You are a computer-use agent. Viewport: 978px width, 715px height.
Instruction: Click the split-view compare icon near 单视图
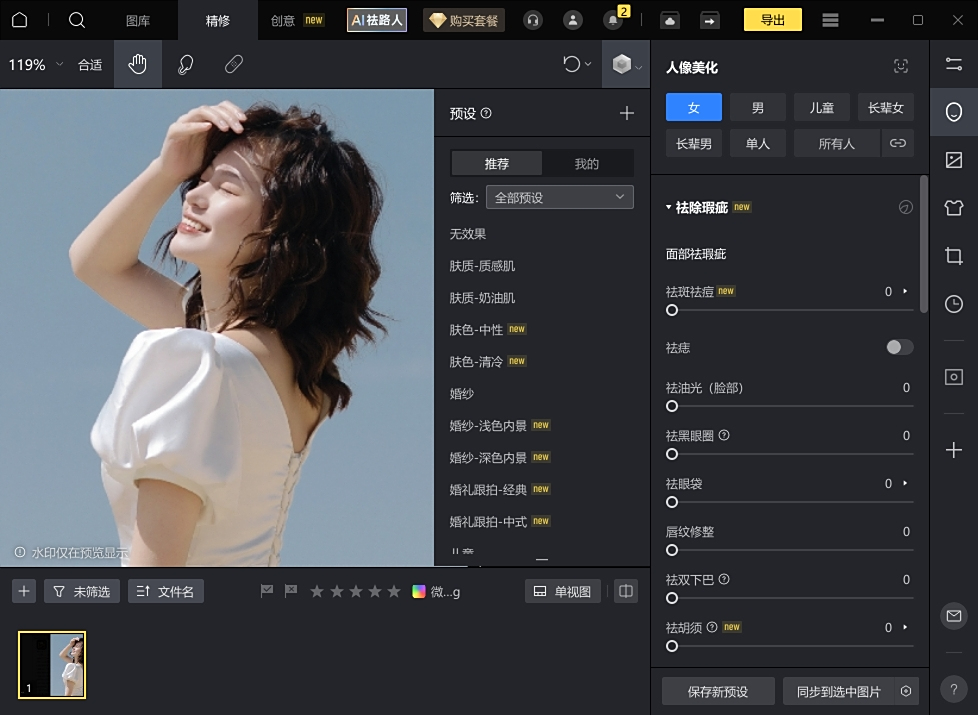tap(626, 591)
